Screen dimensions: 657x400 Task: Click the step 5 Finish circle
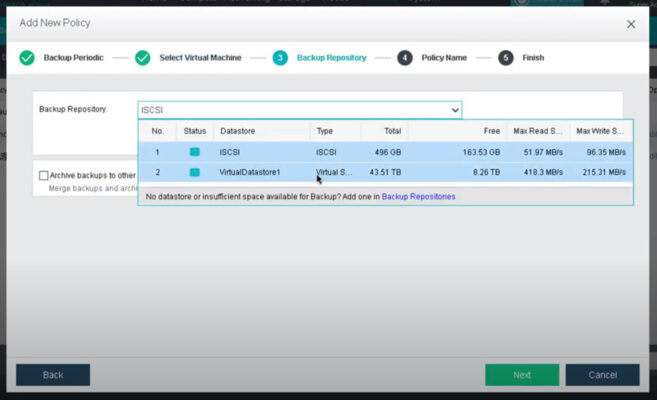(506, 58)
